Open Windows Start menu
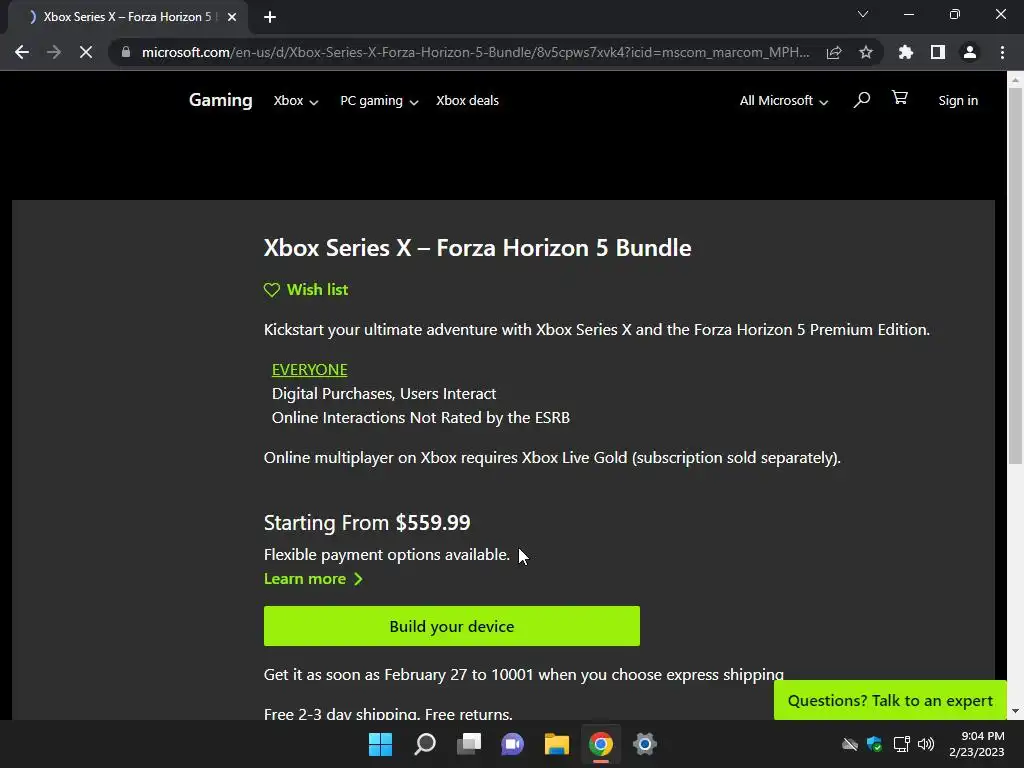 380,744
